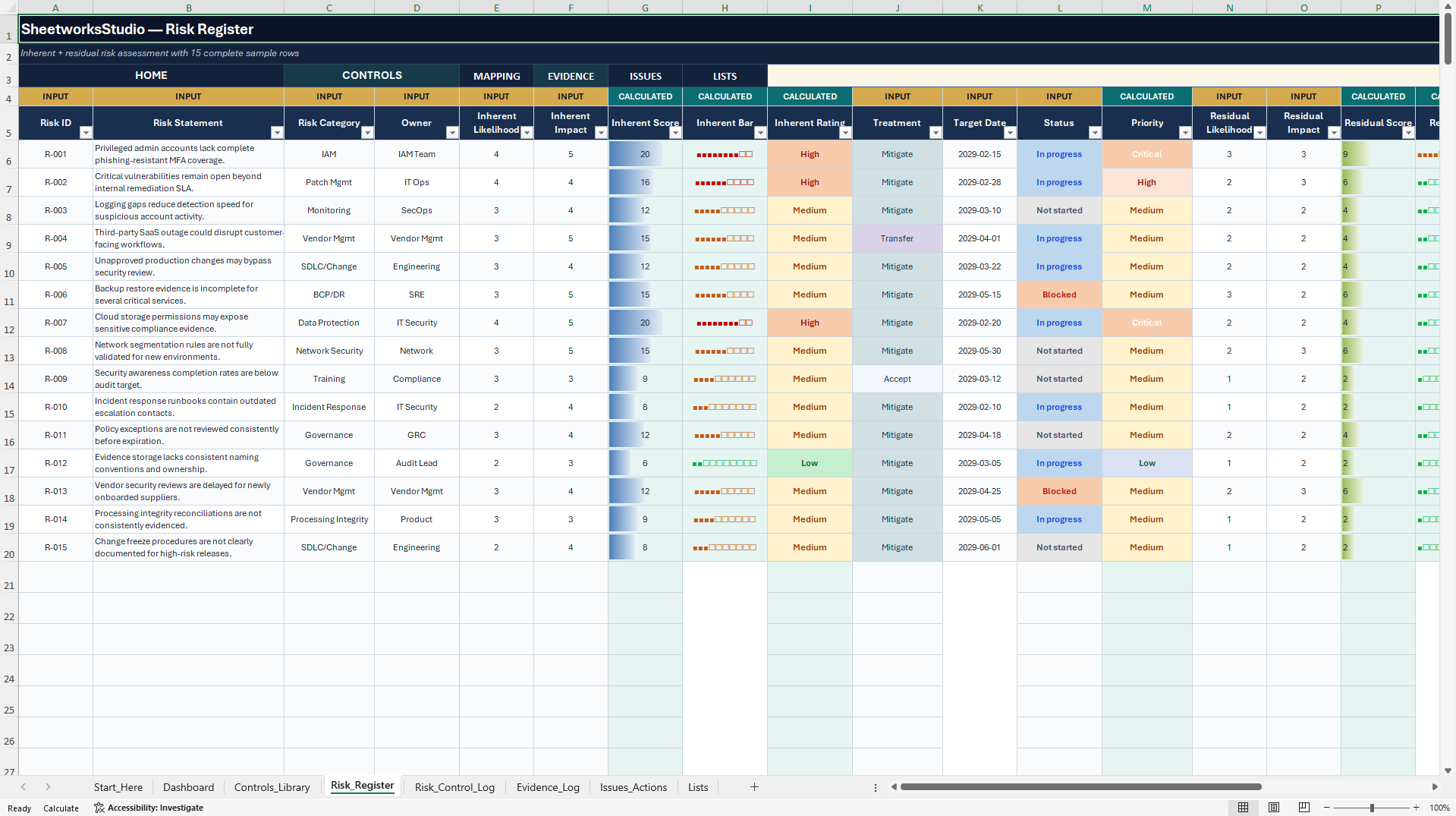Image resolution: width=1456 pixels, height=816 pixels.
Task: Click Accessibility Investigate status icon
Action: pyautogui.click(x=99, y=808)
